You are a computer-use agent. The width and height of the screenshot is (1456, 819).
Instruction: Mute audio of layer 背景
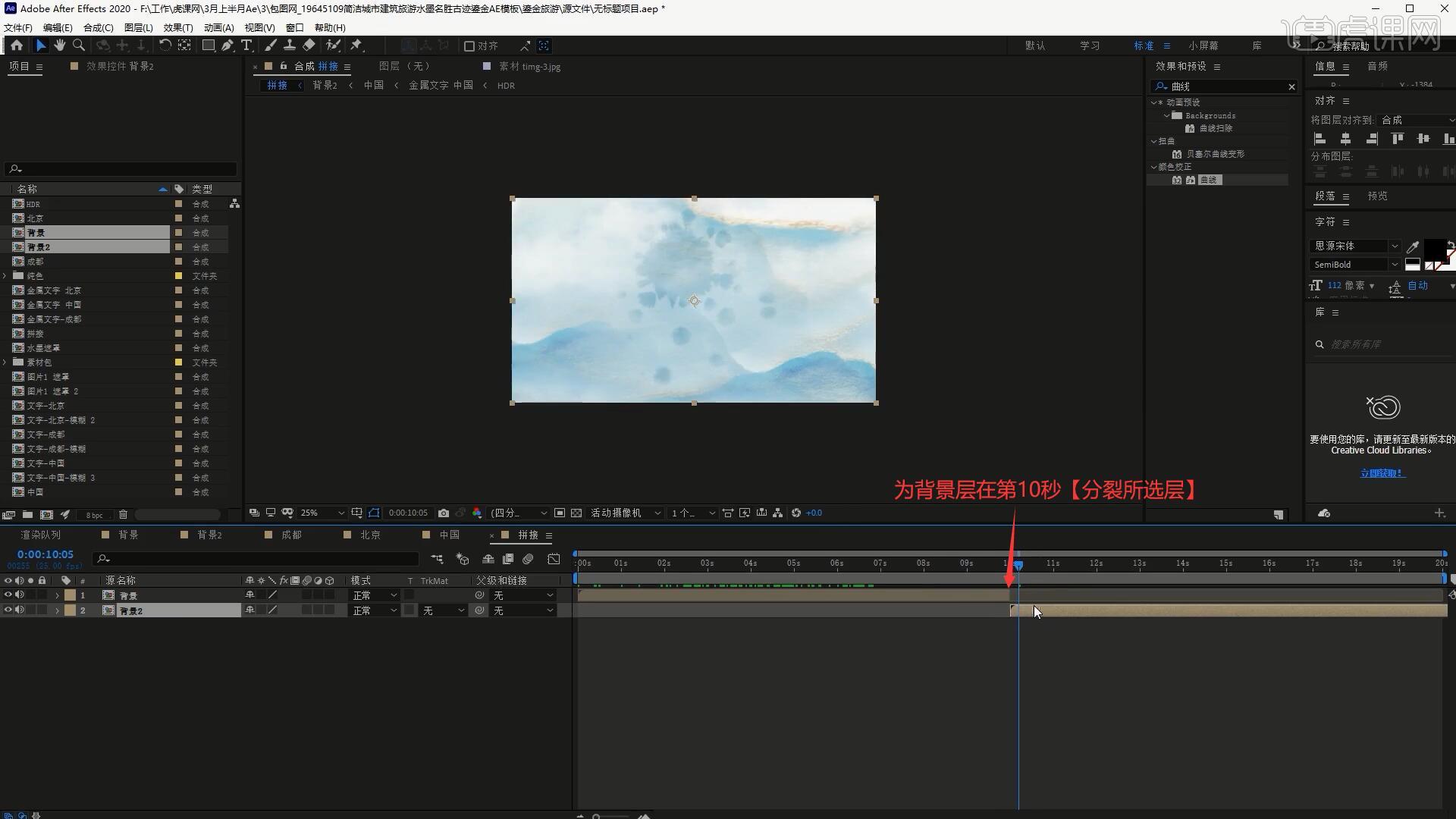point(20,595)
